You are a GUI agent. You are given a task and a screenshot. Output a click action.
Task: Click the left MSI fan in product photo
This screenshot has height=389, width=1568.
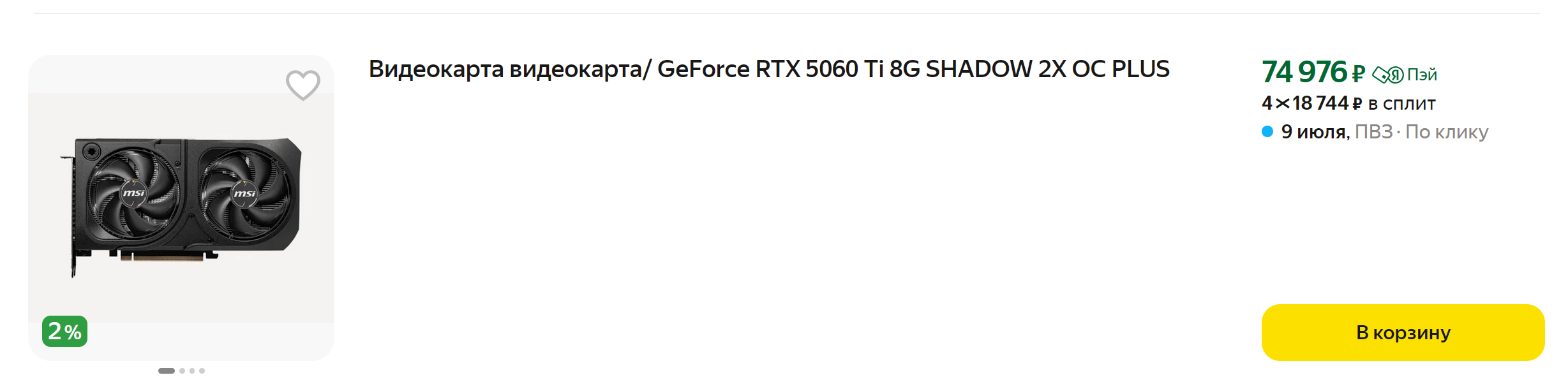[x=134, y=193]
